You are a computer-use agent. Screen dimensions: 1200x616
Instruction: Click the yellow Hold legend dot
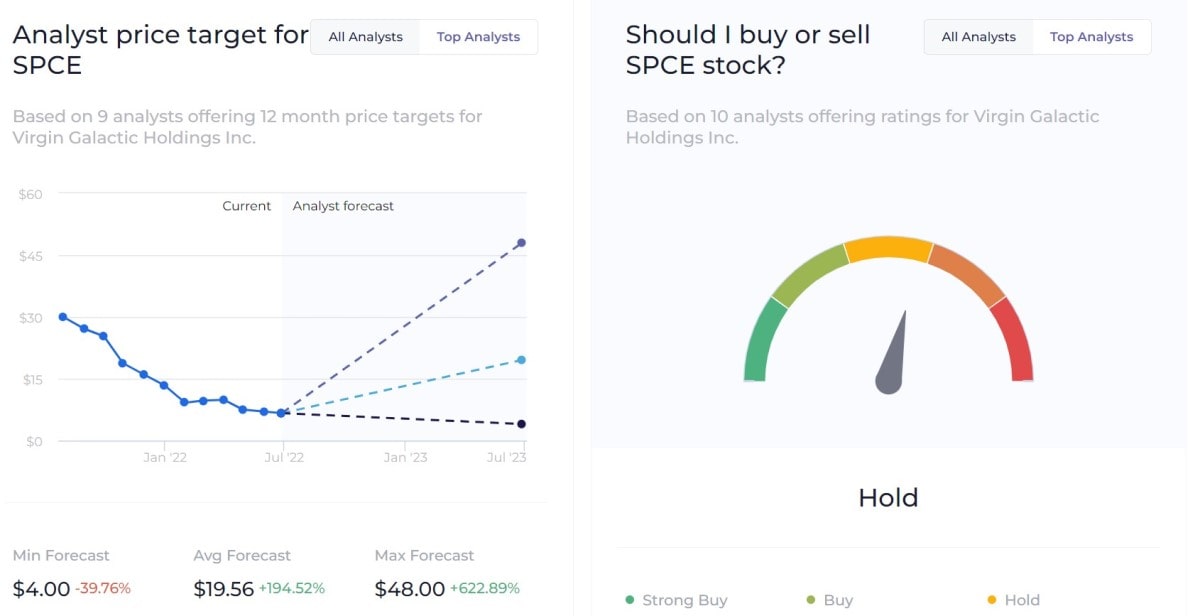[992, 600]
